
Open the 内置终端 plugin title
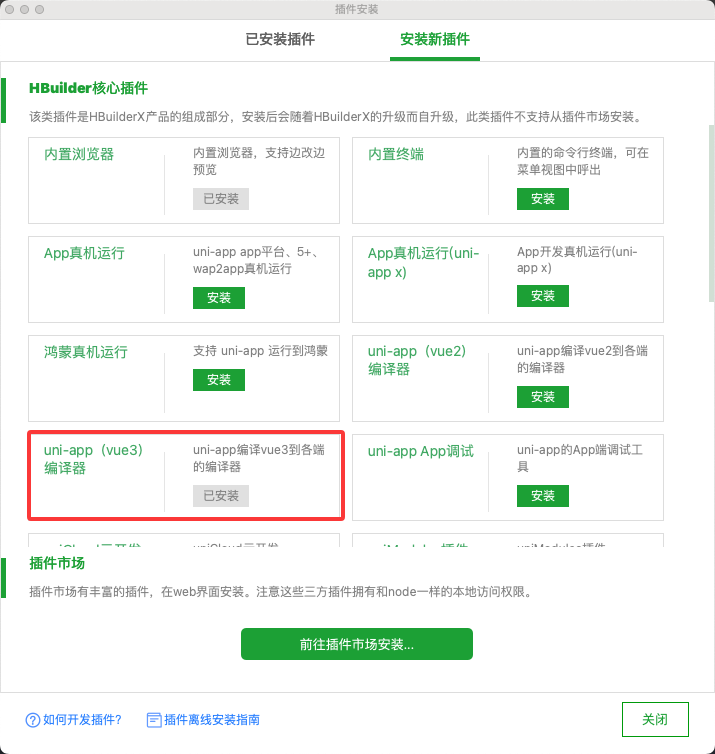point(396,155)
